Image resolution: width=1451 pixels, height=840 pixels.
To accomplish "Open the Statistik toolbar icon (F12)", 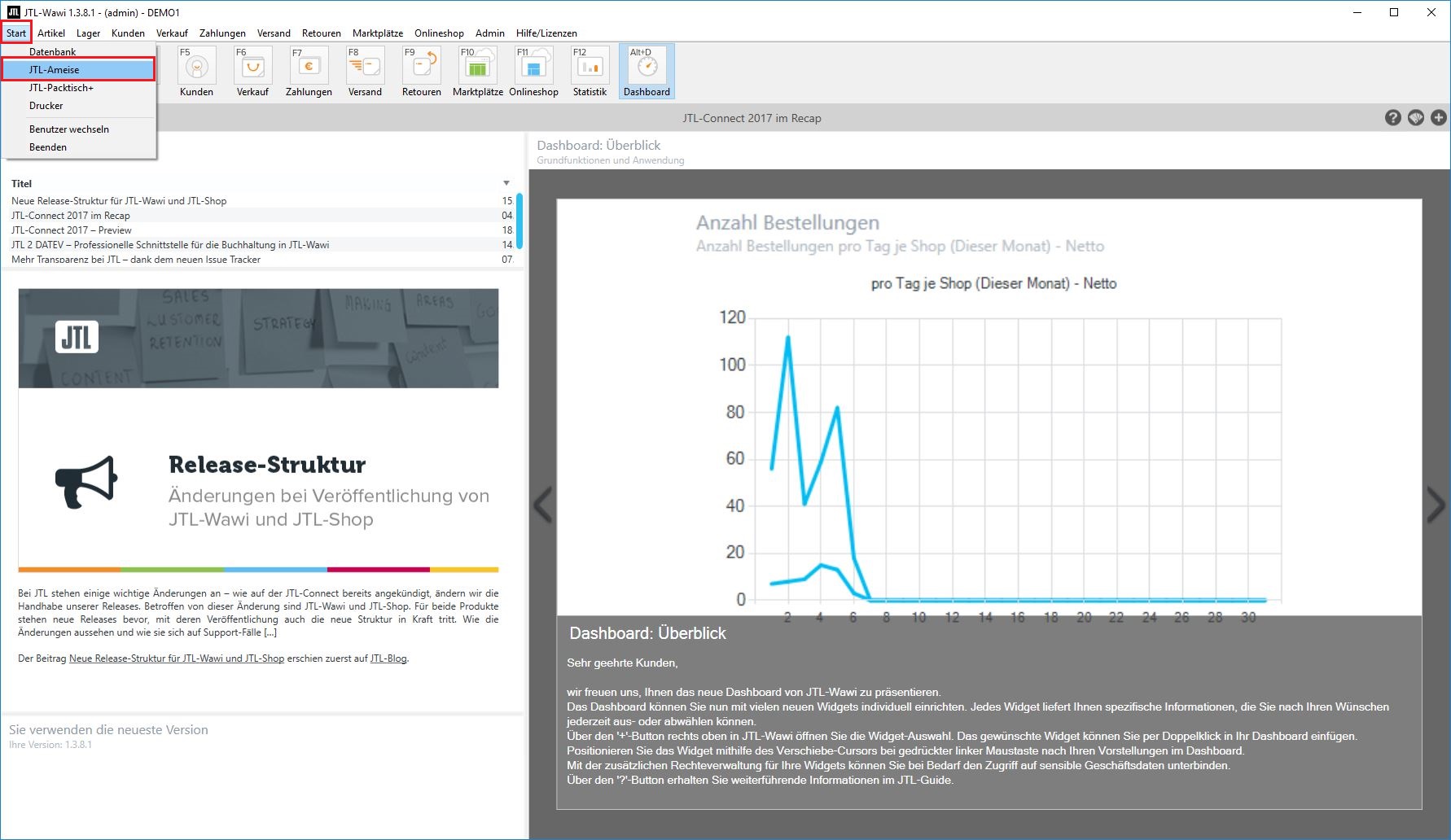I will pos(590,72).
